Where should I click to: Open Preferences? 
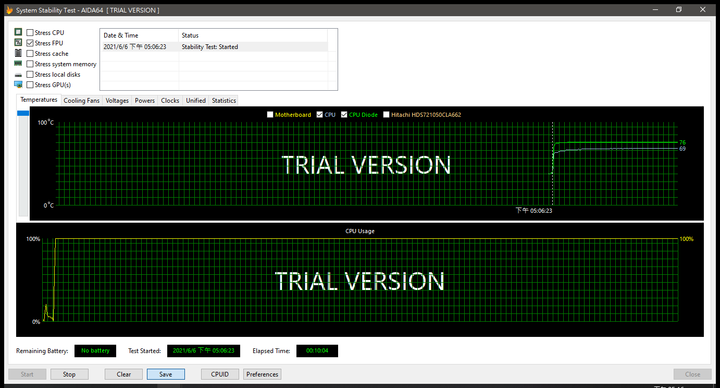262,374
